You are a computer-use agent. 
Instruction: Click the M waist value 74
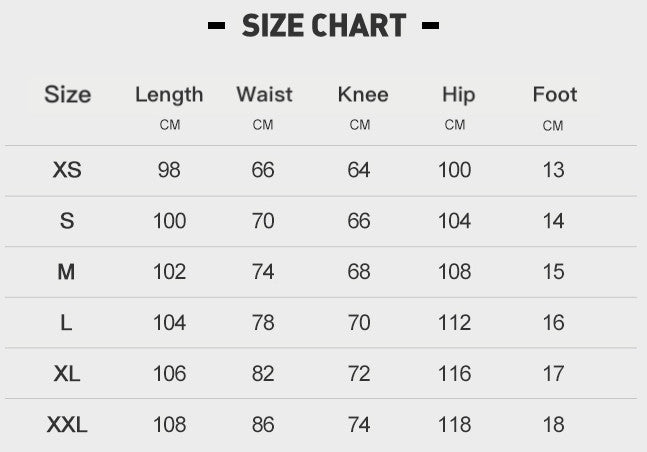(x=263, y=272)
